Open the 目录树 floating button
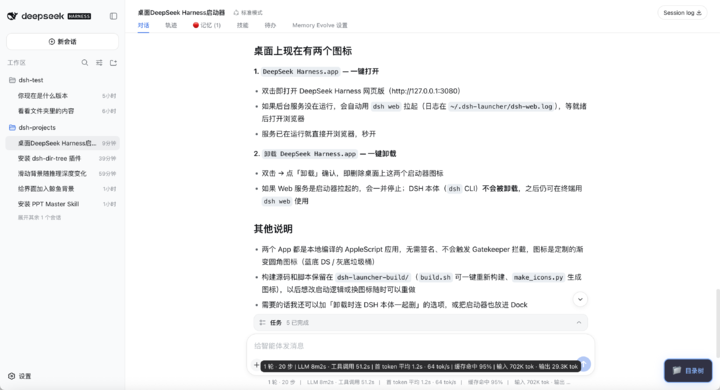Image resolution: width=720 pixels, height=390 pixels. pos(688,370)
